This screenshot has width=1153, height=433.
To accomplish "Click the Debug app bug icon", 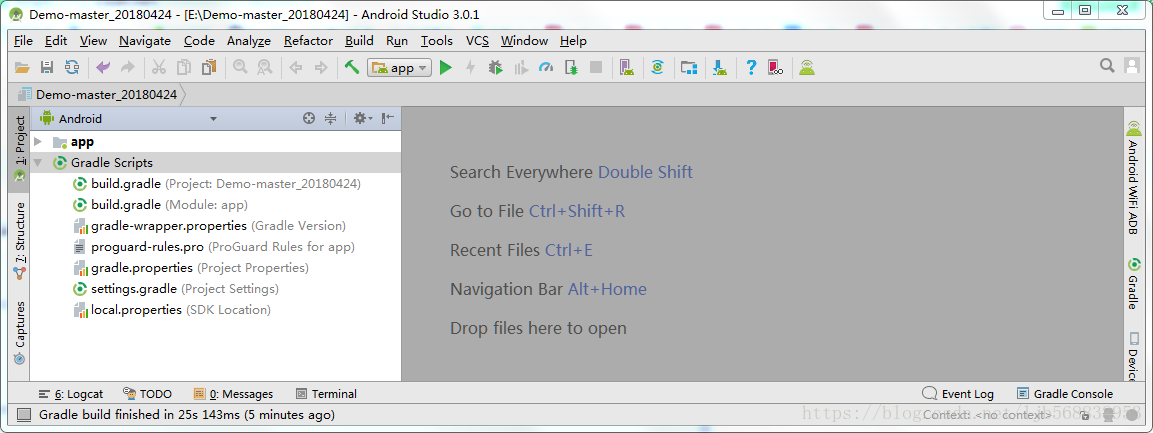I will point(496,68).
